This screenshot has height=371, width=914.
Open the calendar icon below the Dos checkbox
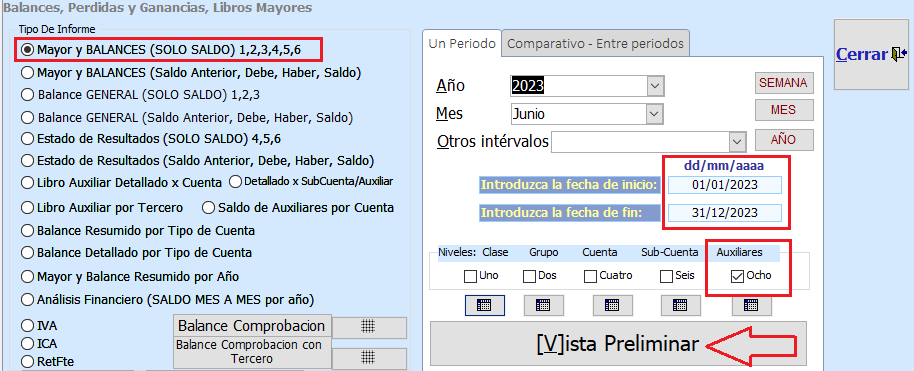pyautogui.click(x=543, y=305)
